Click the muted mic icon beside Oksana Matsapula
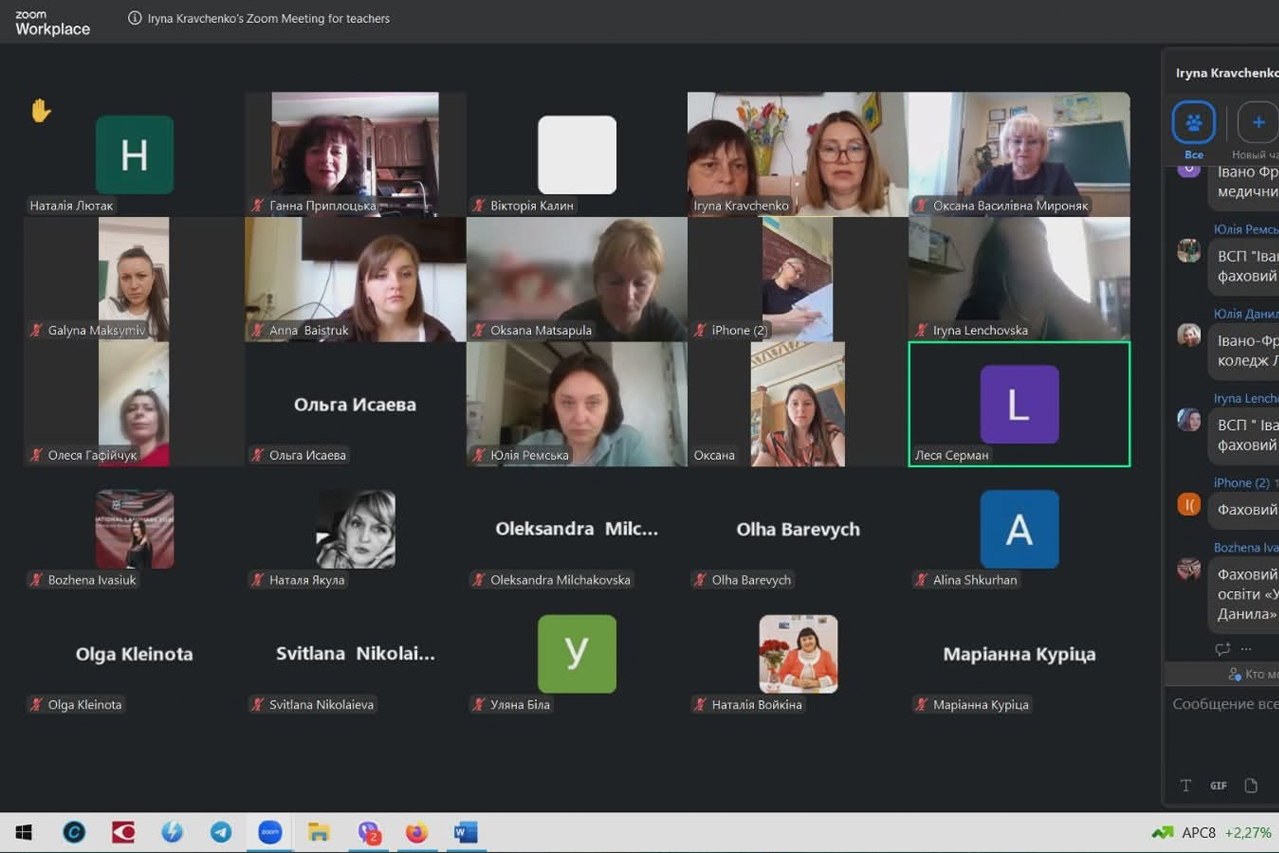Viewport: 1279px width, 853px height. (479, 330)
